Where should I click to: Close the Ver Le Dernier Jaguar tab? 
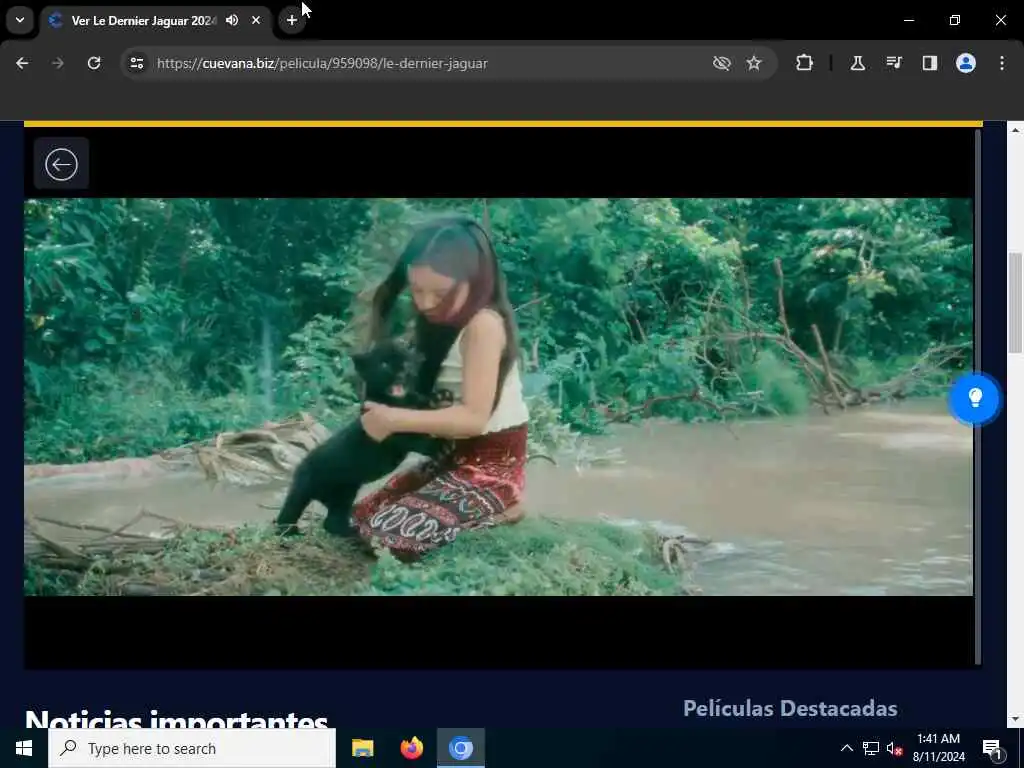pyautogui.click(x=256, y=20)
